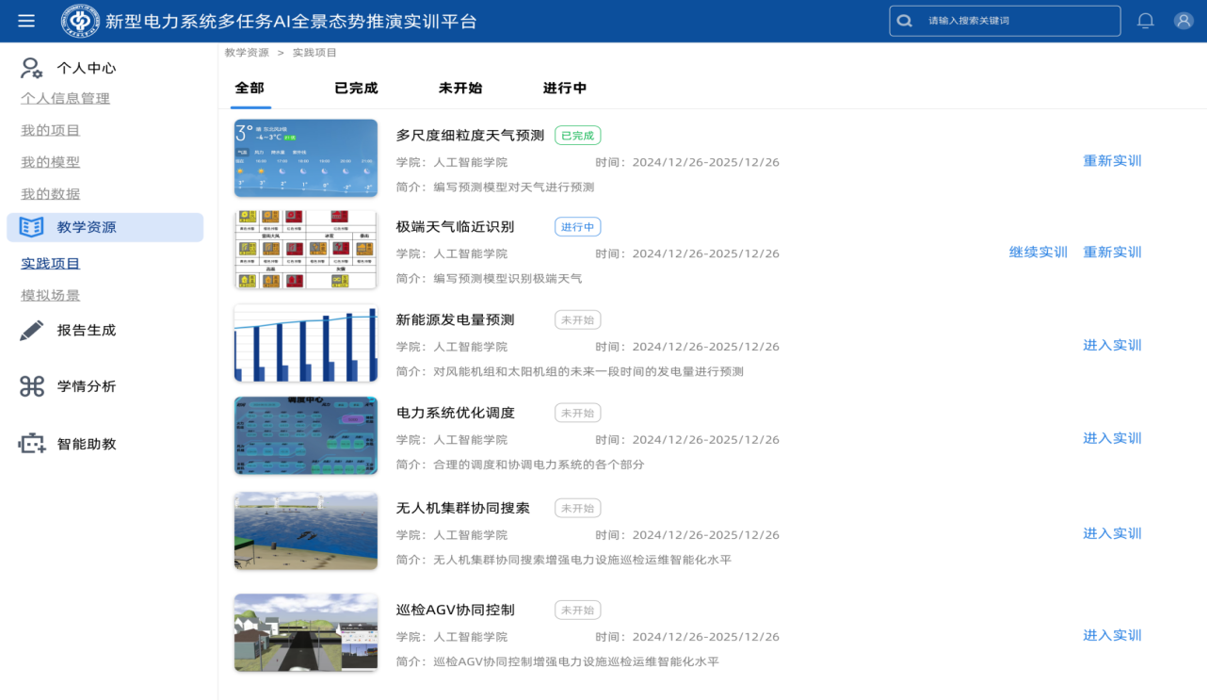Click the 个人中心 person icon
This screenshot has height=700, width=1207.
coord(32,68)
